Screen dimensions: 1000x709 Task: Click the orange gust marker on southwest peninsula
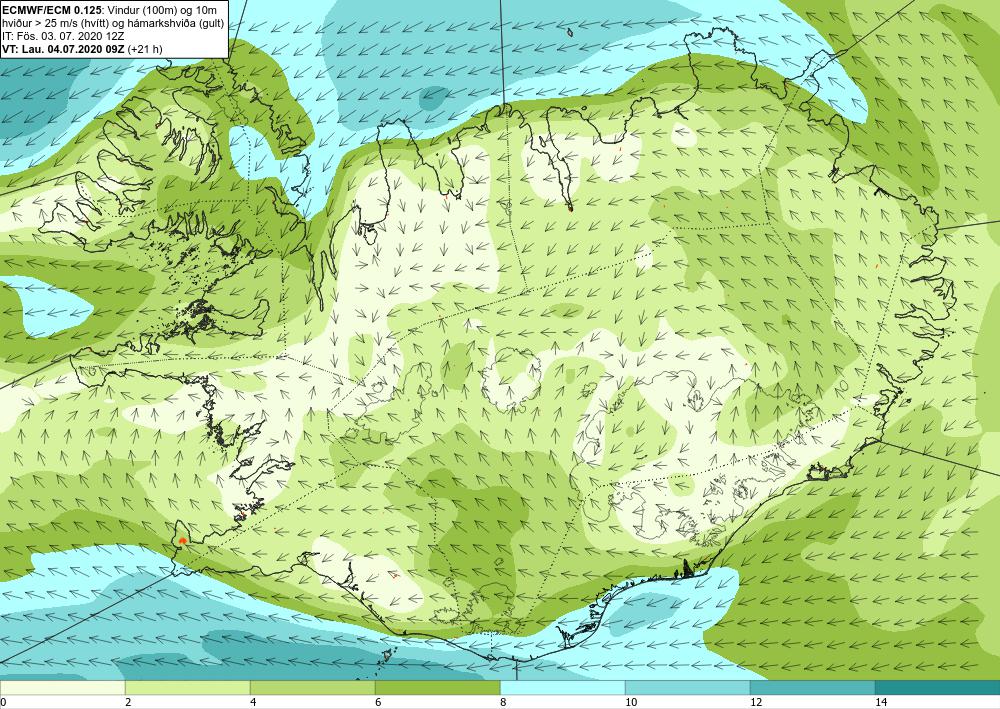pyautogui.click(x=182, y=540)
